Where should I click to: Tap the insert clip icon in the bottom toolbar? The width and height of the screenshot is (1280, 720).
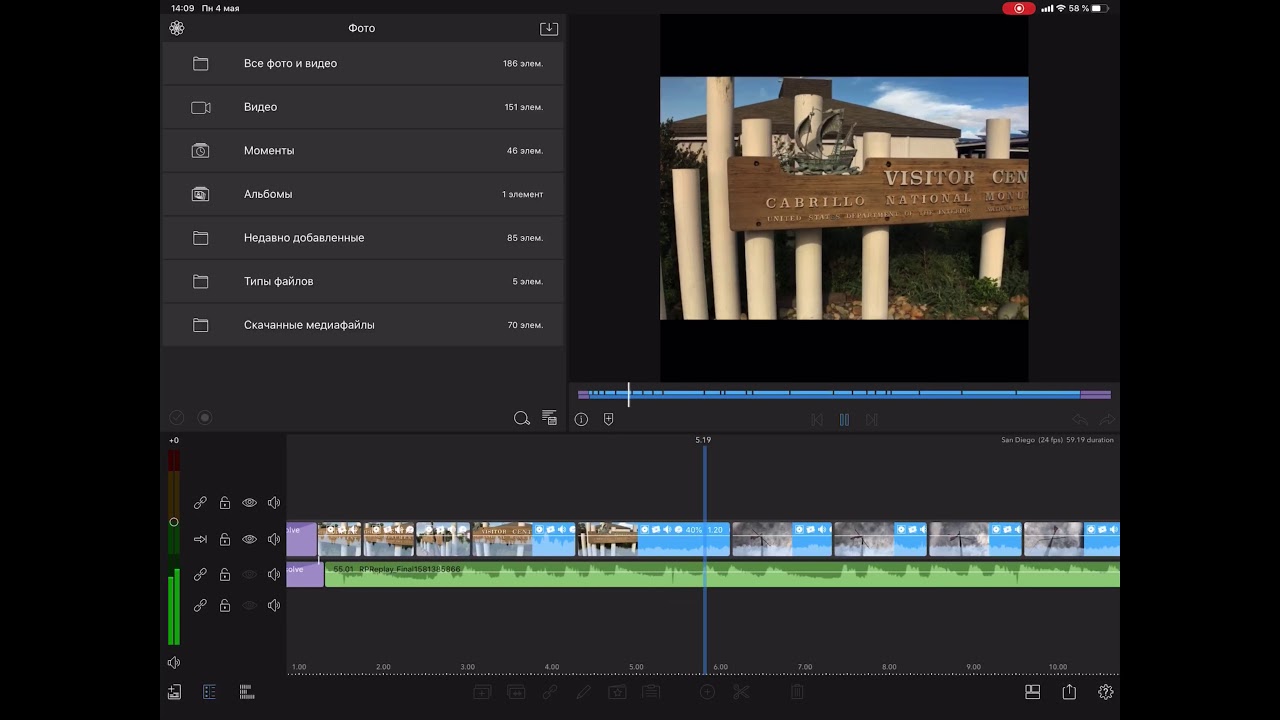[482, 692]
